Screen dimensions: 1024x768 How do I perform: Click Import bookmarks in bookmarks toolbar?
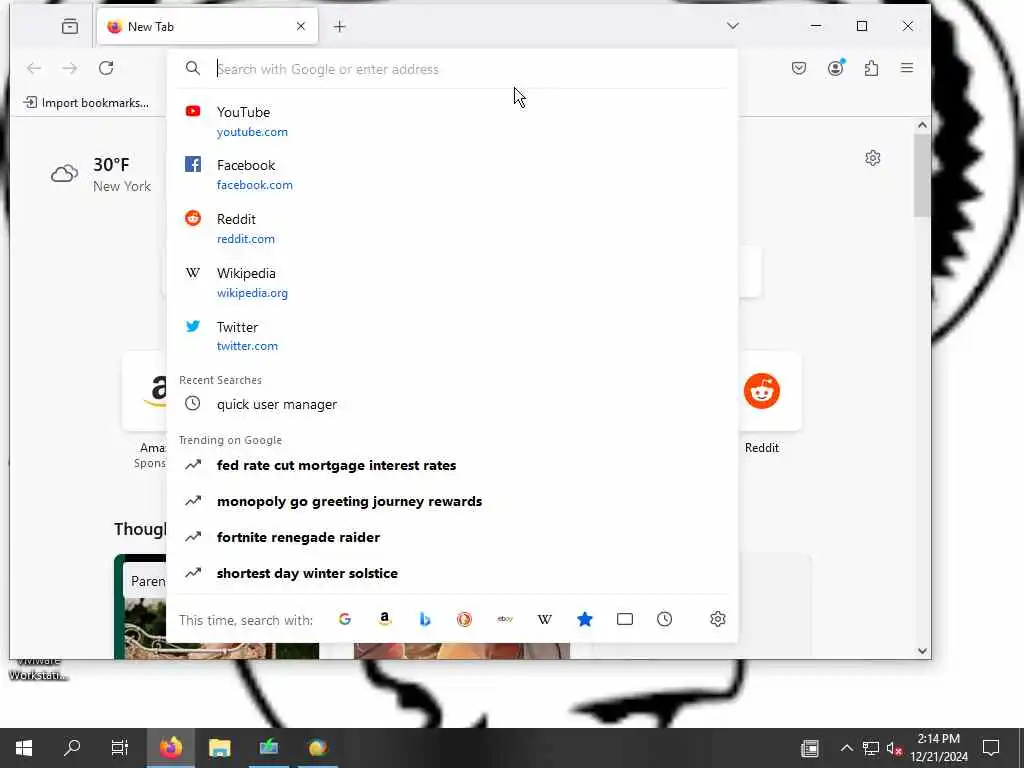(86, 103)
